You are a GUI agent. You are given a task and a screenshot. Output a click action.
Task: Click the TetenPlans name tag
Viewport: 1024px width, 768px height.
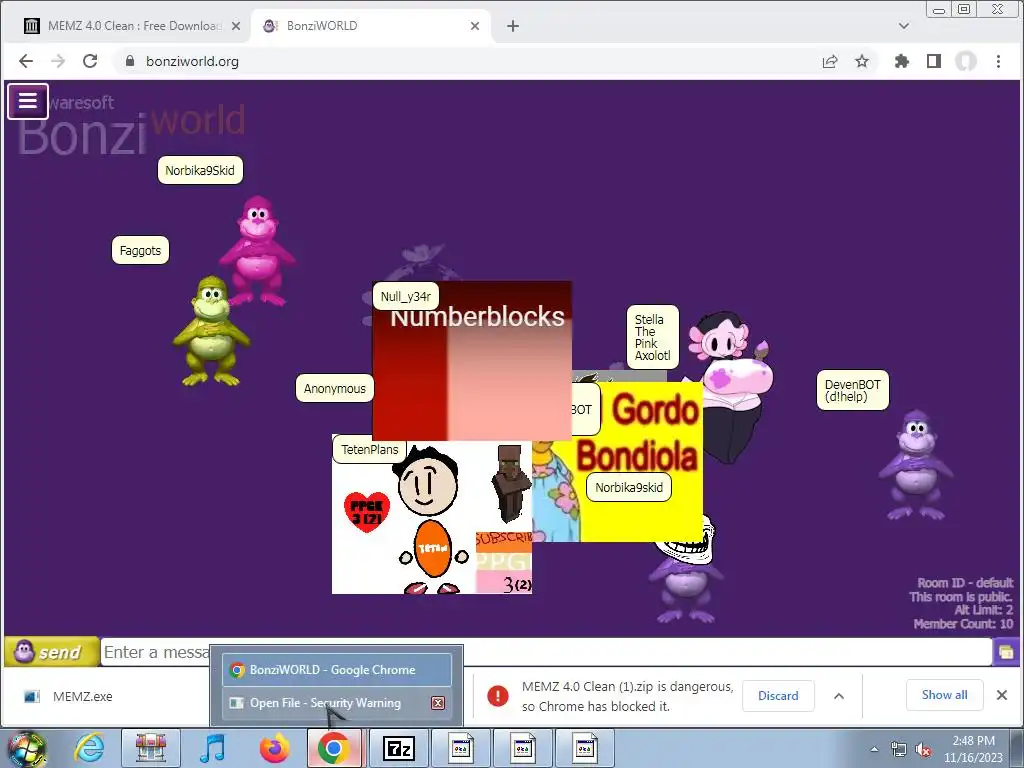pyautogui.click(x=370, y=449)
